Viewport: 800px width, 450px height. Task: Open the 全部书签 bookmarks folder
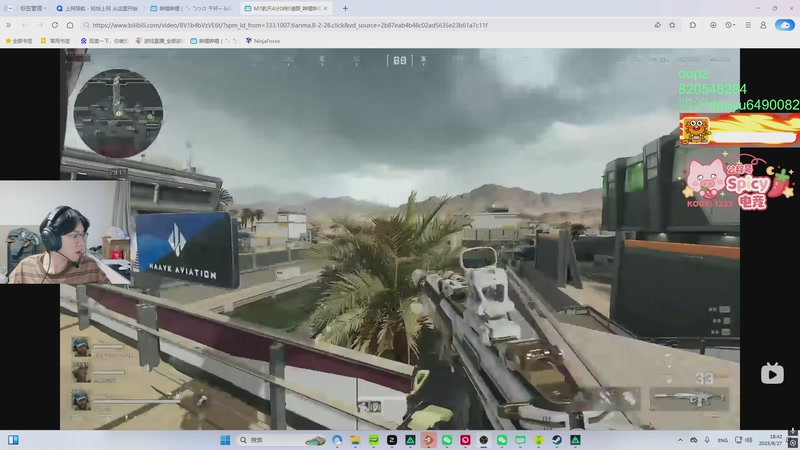19,41
